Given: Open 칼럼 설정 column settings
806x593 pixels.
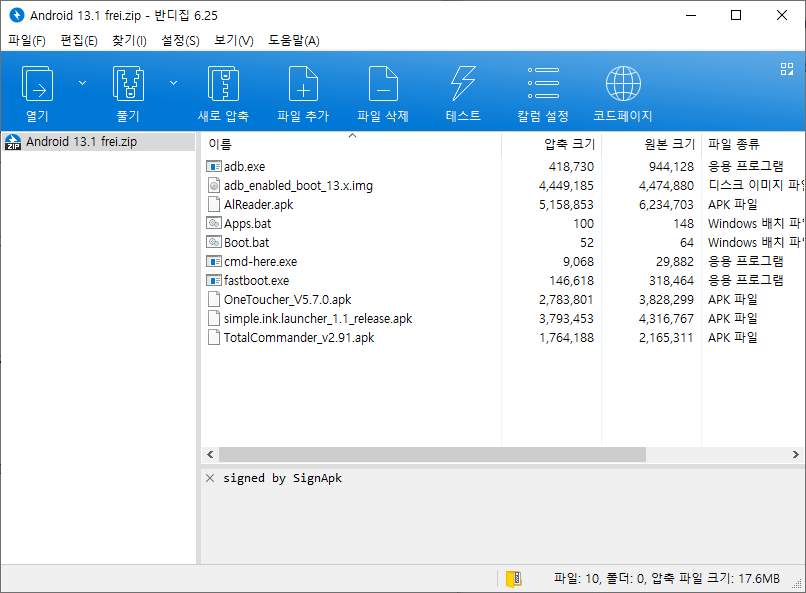Looking at the screenshot, I should 543,93.
